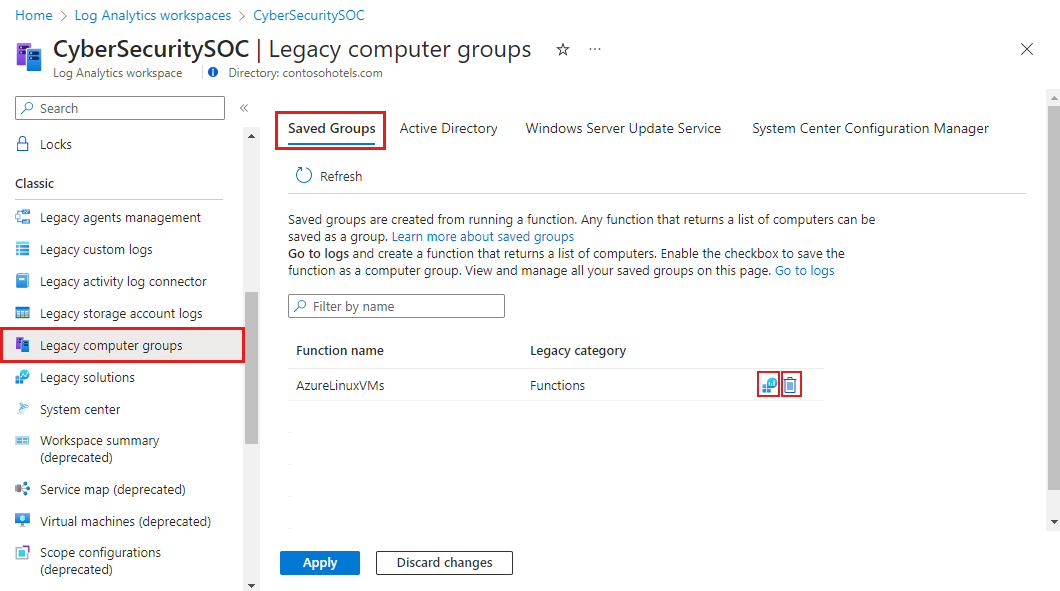
Task: Switch to Windows Server Update Service tab
Action: click(623, 128)
